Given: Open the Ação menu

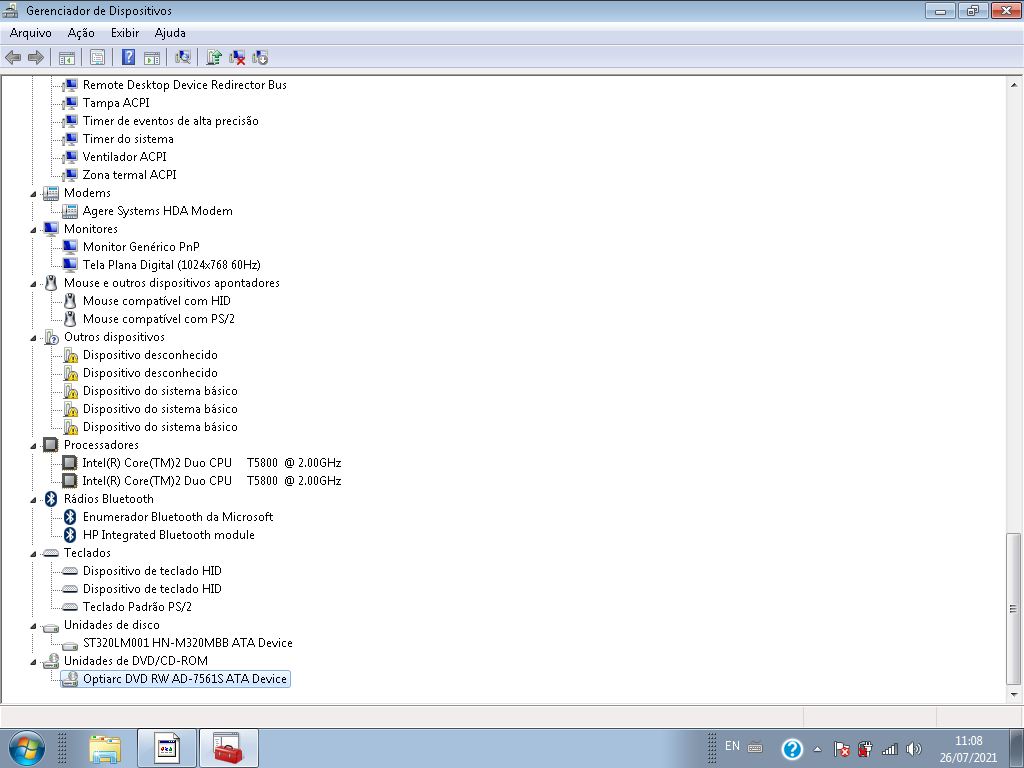Looking at the screenshot, I should tap(81, 33).
